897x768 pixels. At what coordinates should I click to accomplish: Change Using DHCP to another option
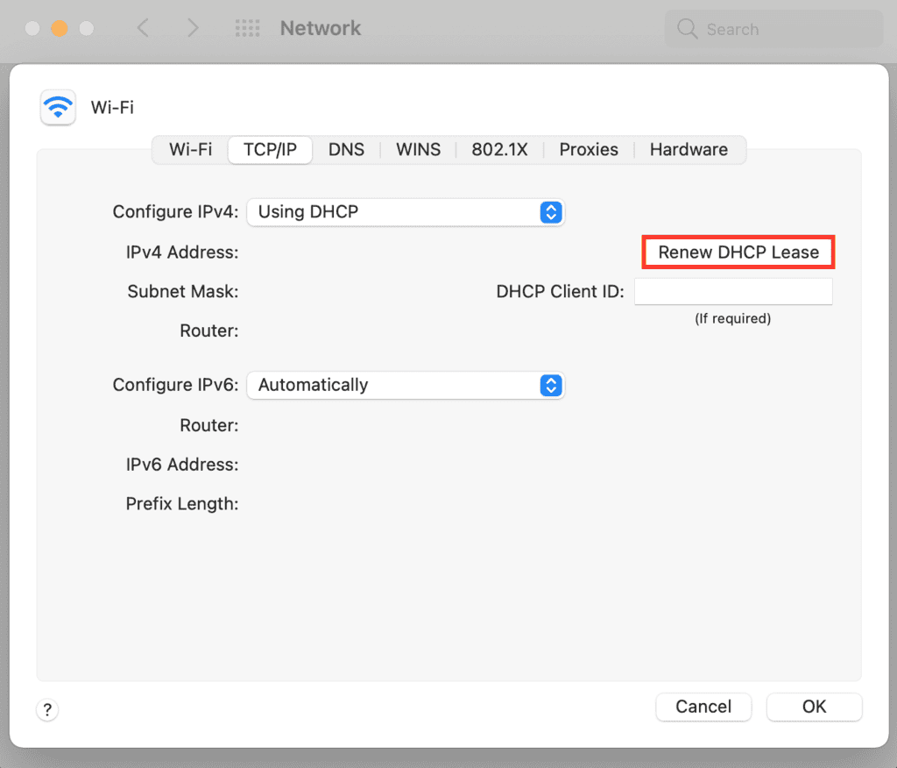pyautogui.click(x=405, y=212)
